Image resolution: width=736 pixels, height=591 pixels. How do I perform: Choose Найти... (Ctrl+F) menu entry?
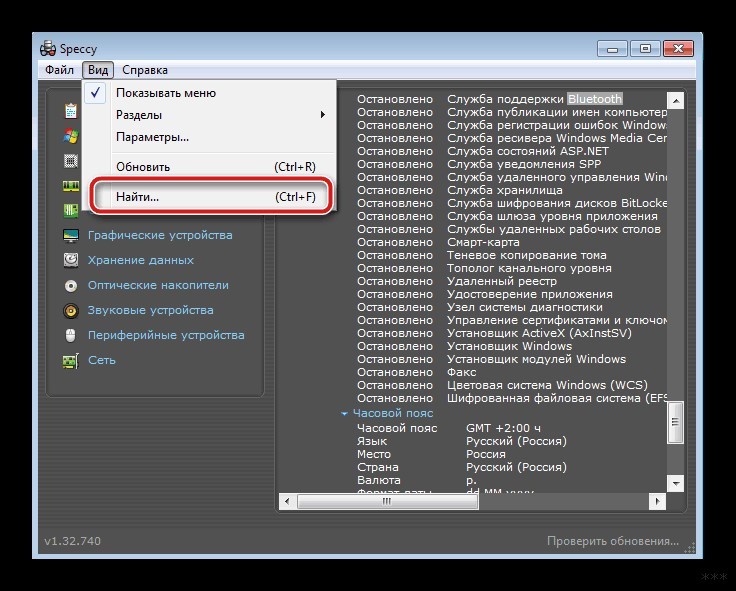210,197
